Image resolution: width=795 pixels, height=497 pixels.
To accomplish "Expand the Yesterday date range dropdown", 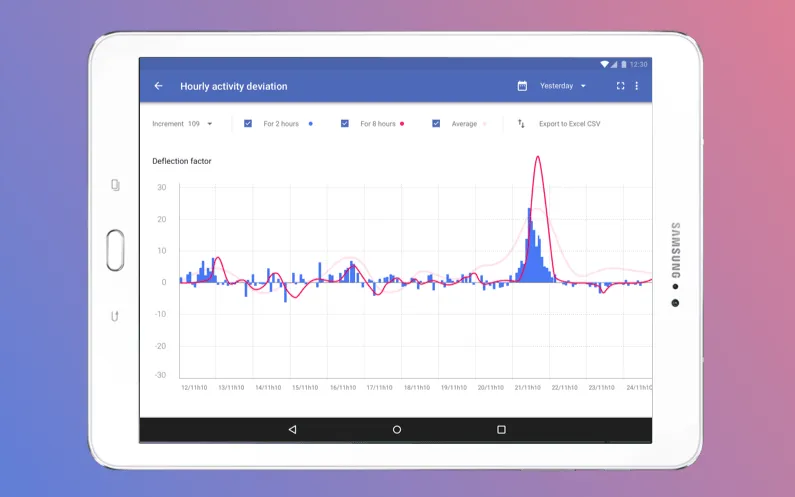I will click(x=562, y=86).
